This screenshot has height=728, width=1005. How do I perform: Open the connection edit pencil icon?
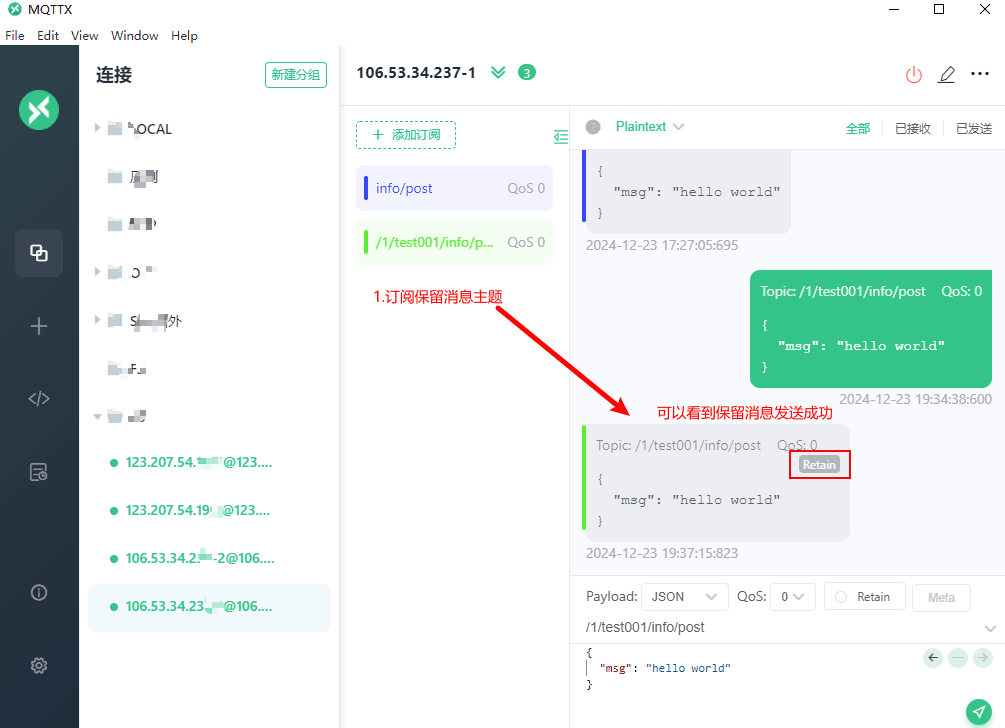[x=947, y=74]
